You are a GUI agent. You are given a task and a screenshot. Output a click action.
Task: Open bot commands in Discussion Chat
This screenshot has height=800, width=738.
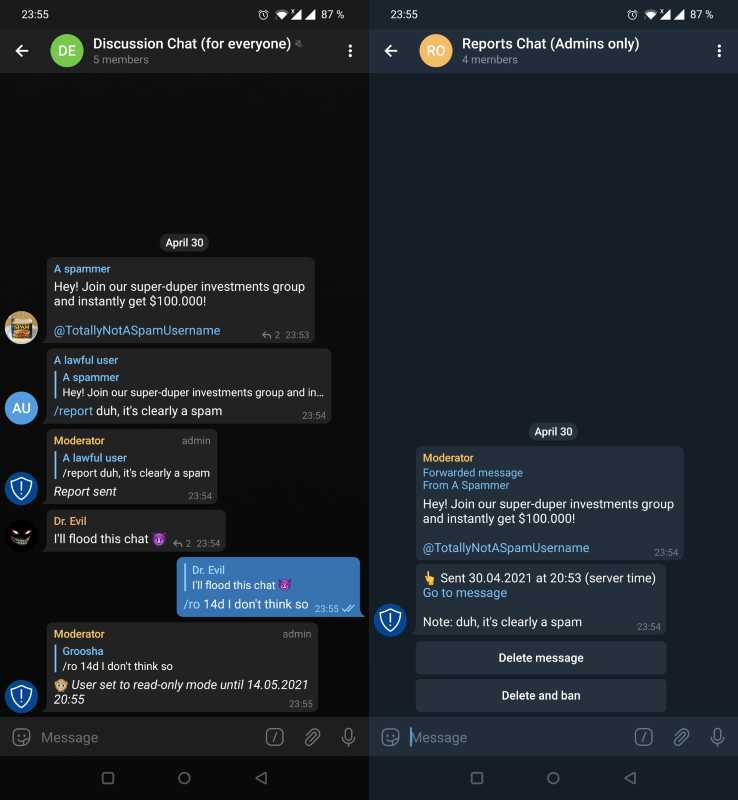(x=275, y=737)
